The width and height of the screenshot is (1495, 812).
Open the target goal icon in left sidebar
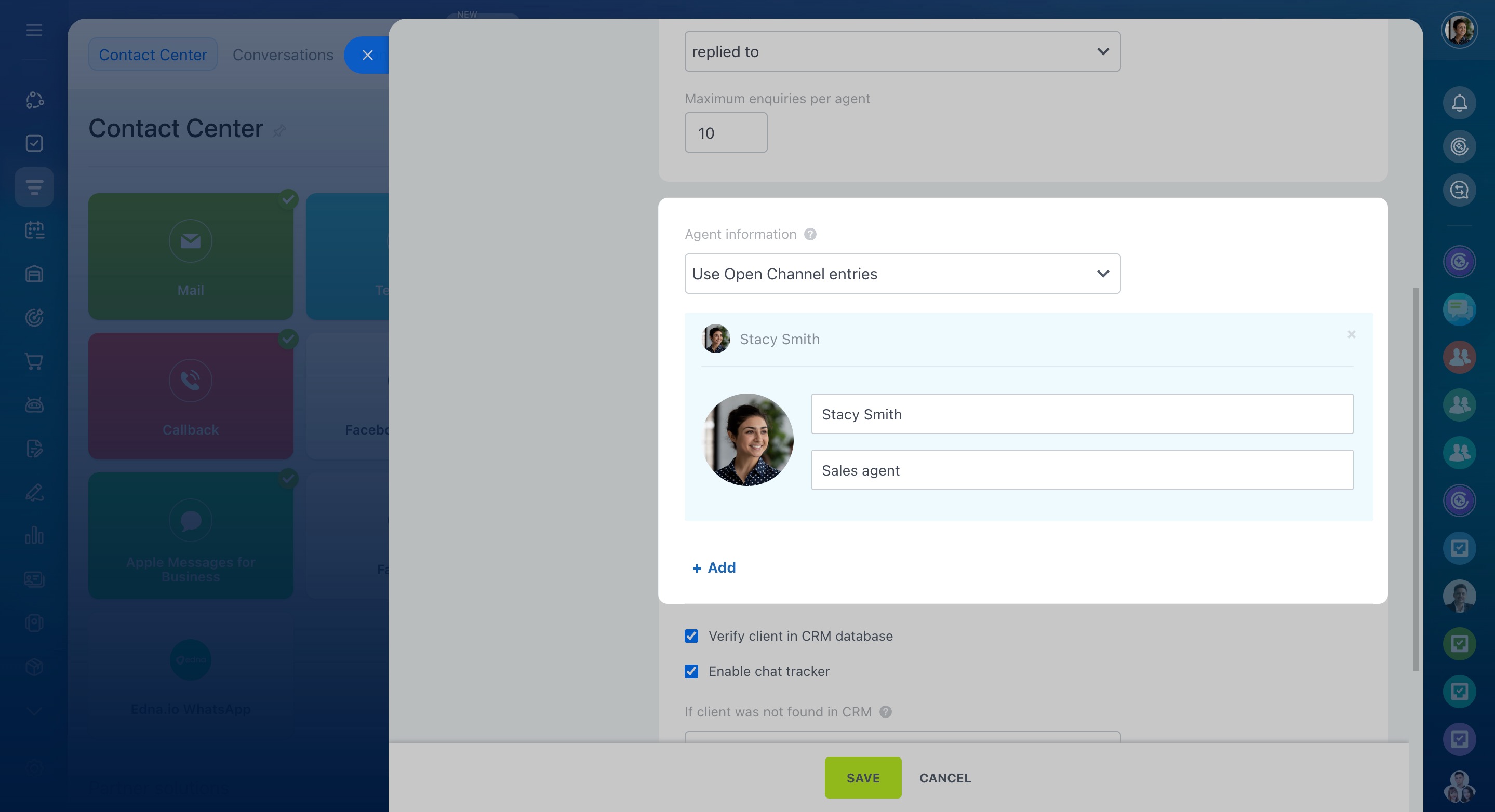pos(34,318)
